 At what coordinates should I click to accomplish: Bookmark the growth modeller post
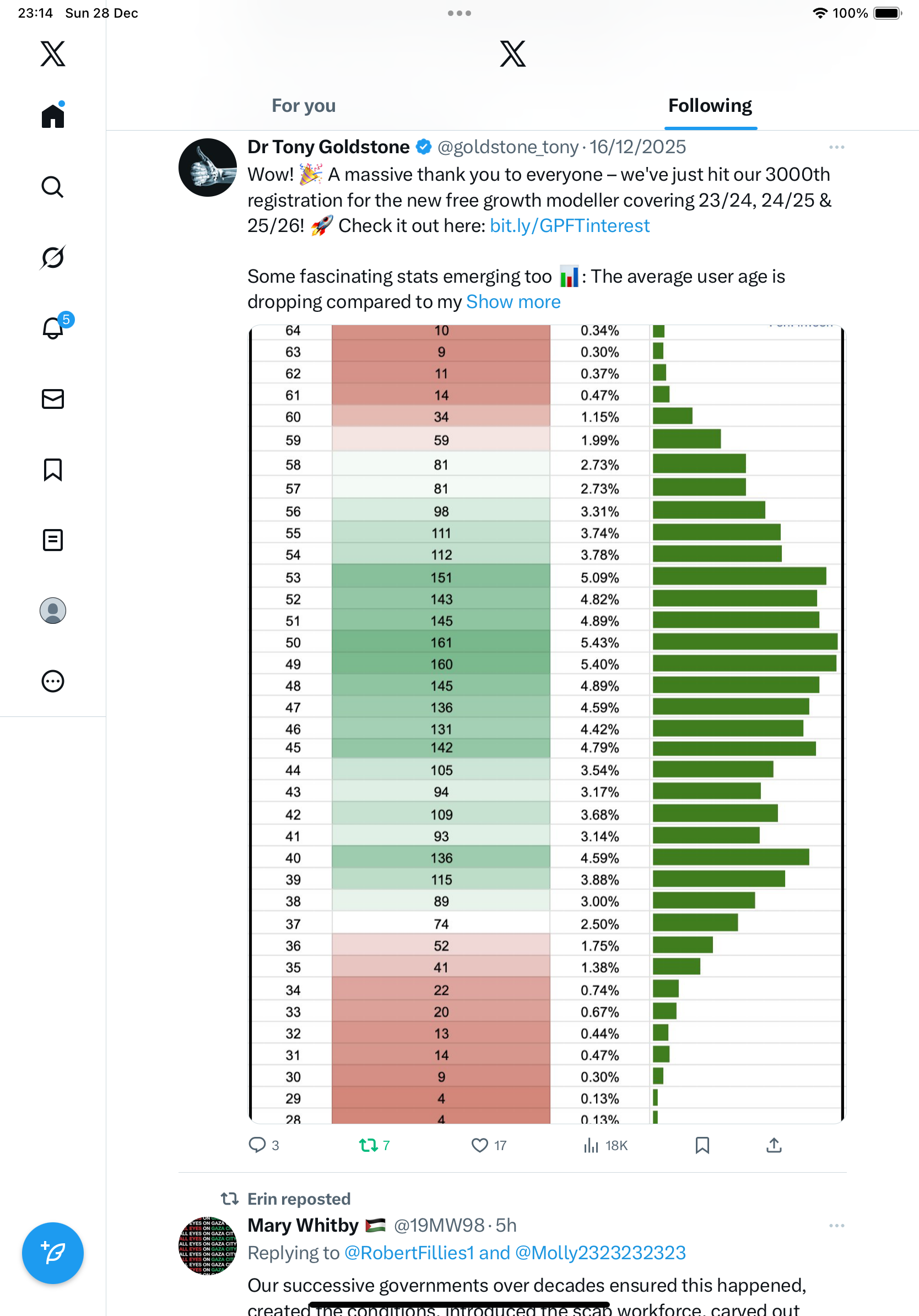(702, 1145)
